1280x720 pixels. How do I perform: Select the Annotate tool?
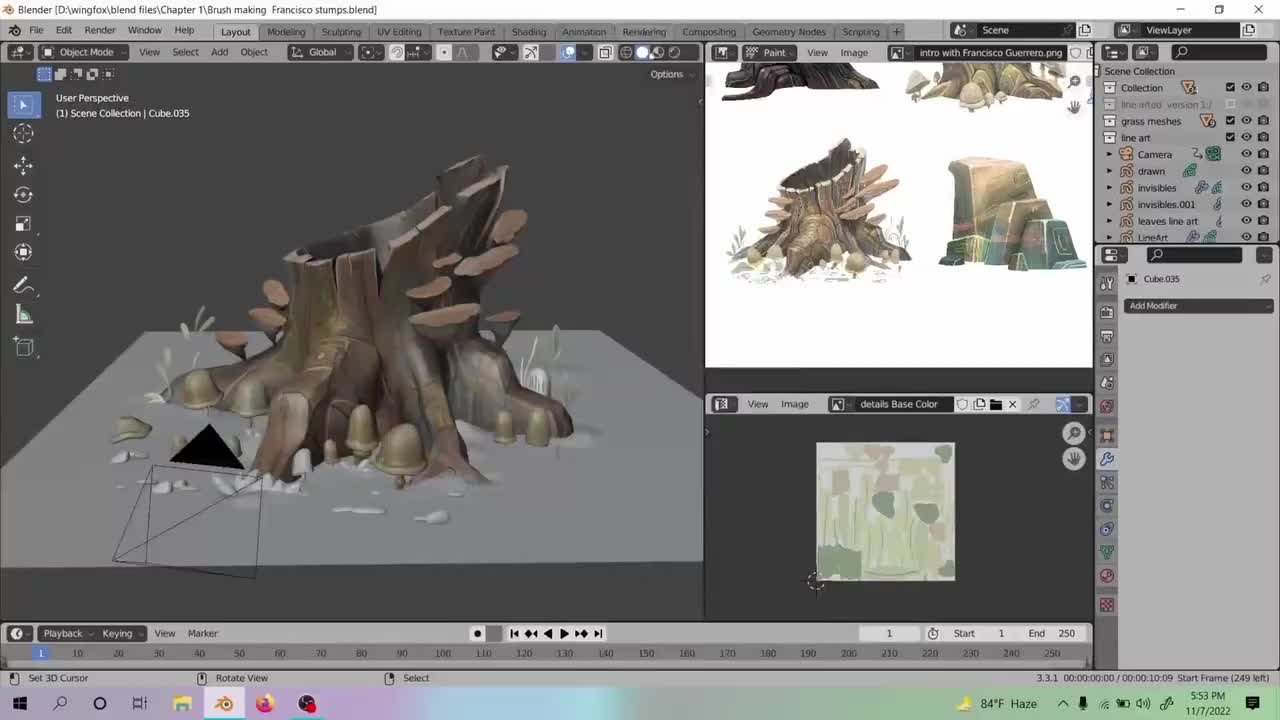23,286
